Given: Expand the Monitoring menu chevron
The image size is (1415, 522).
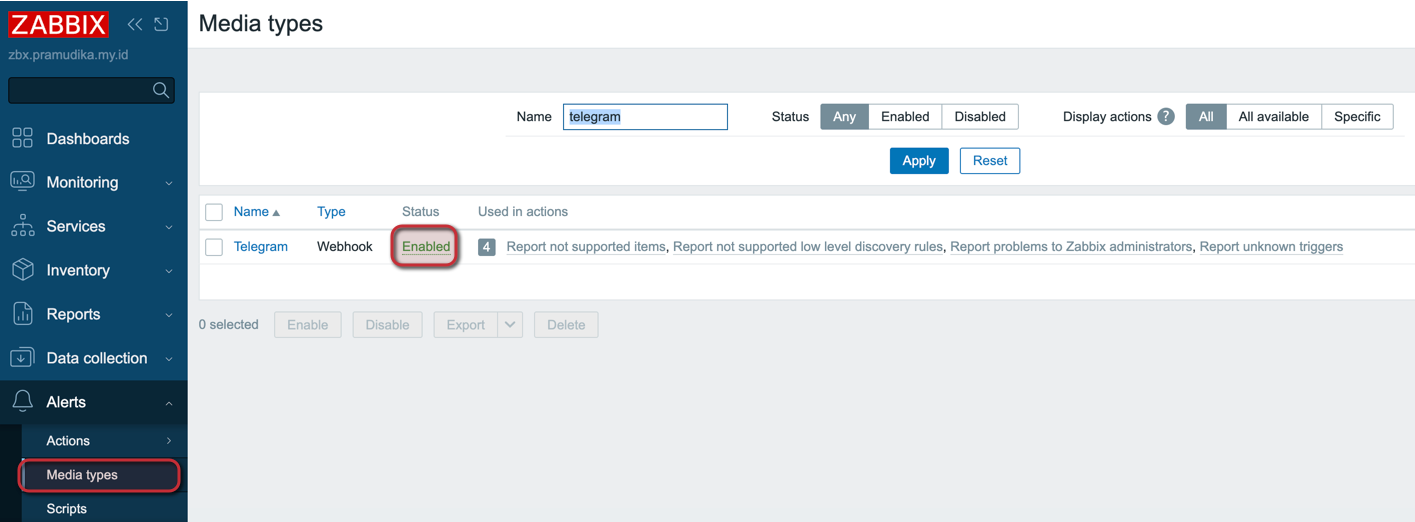Looking at the screenshot, I should (x=169, y=183).
